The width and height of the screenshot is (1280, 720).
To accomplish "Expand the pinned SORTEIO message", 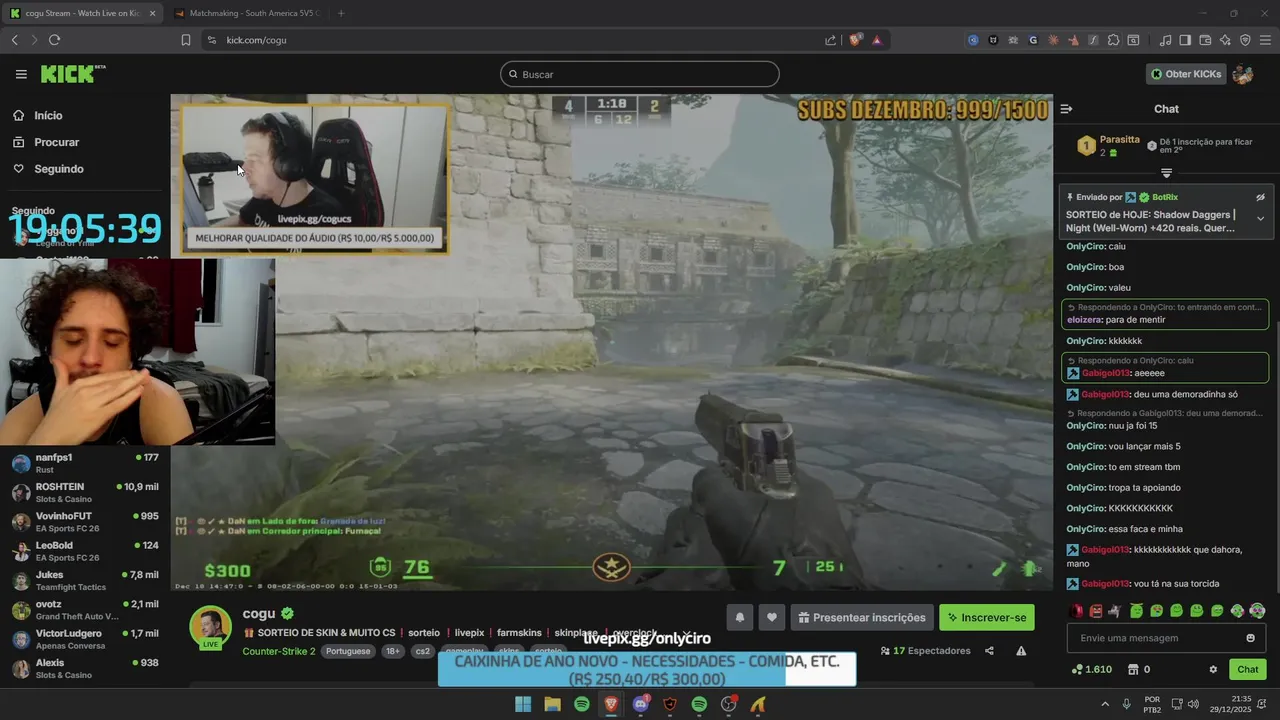I will click(x=1260, y=218).
